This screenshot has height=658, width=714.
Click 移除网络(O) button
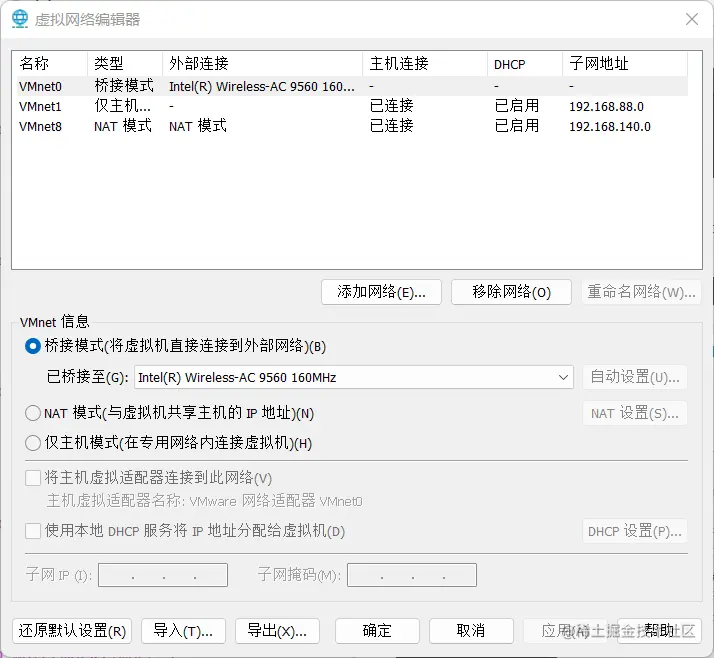point(511,292)
